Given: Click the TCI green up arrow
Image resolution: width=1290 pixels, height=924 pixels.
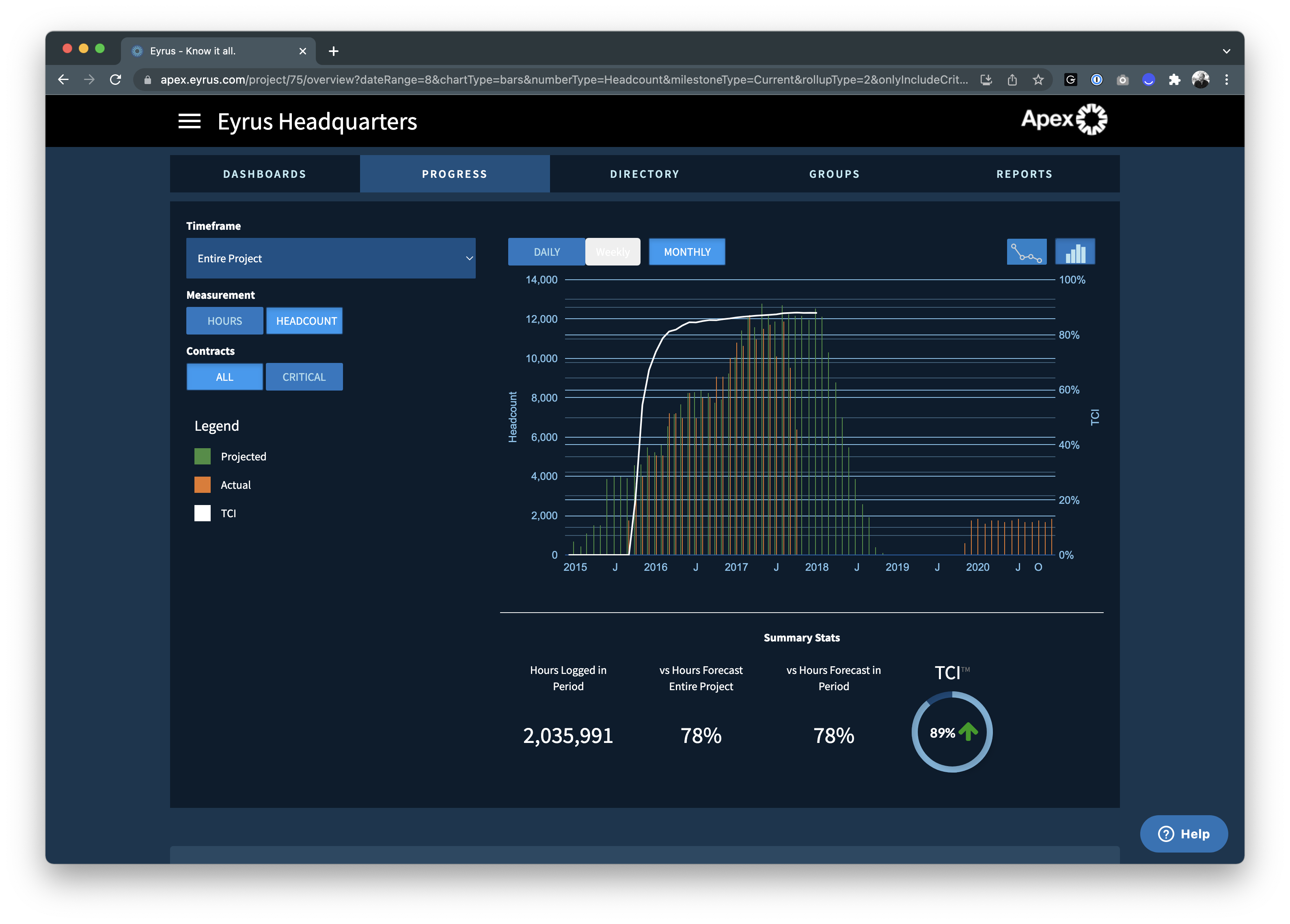Looking at the screenshot, I should [969, 732].
